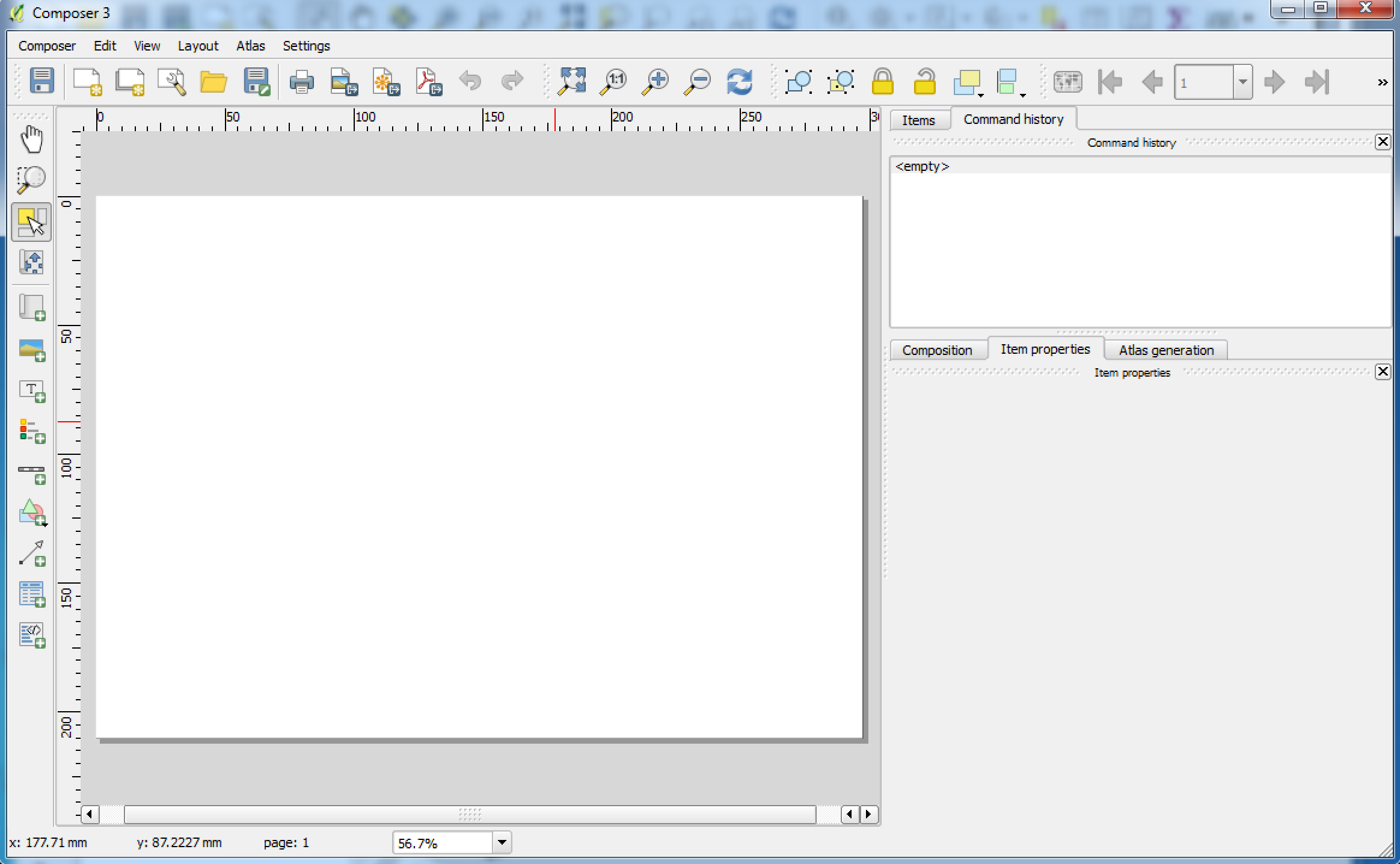Click the Add new map tool

point(31,307)
